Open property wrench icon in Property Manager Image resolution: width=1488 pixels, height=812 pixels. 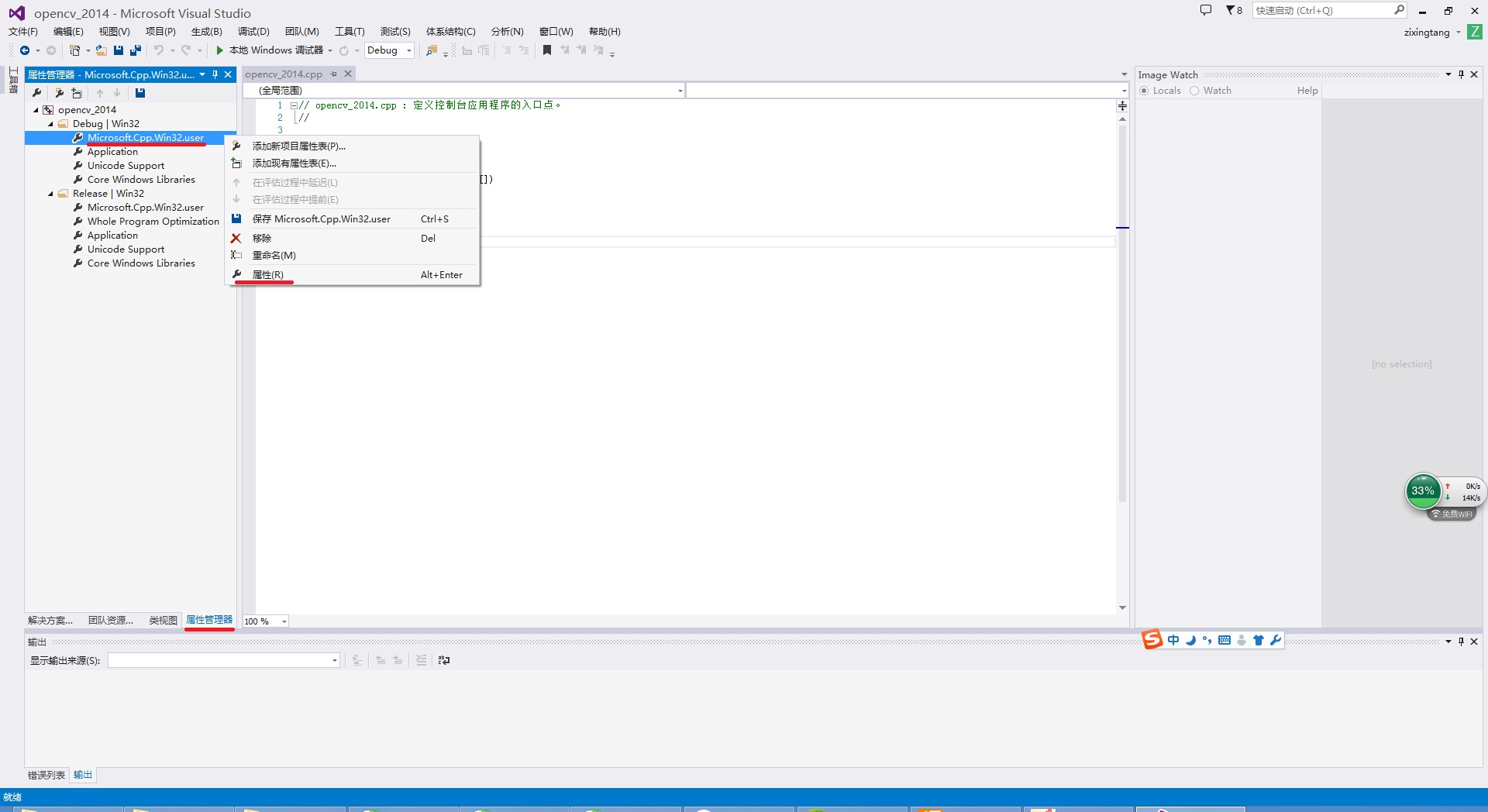click(36, 93)
